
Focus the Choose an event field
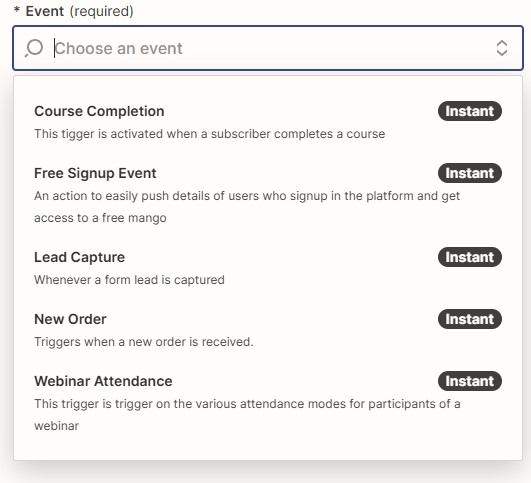click(x=268, y=48)
